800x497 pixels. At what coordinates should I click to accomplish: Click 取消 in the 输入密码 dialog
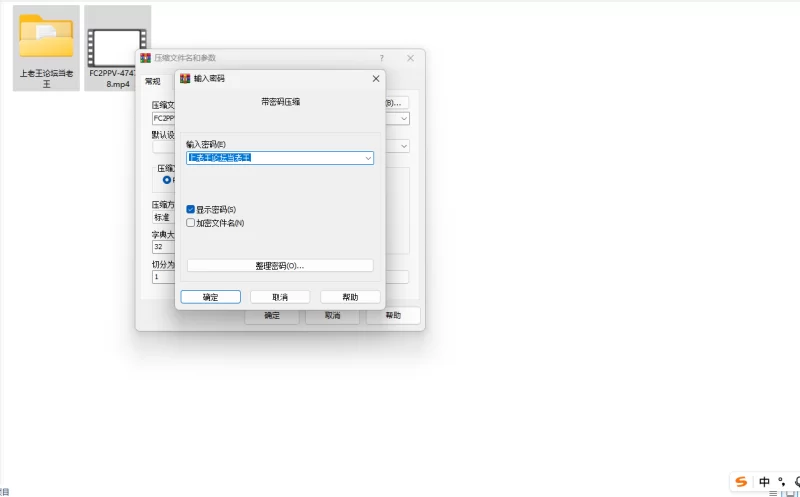(x=280, y=297)
